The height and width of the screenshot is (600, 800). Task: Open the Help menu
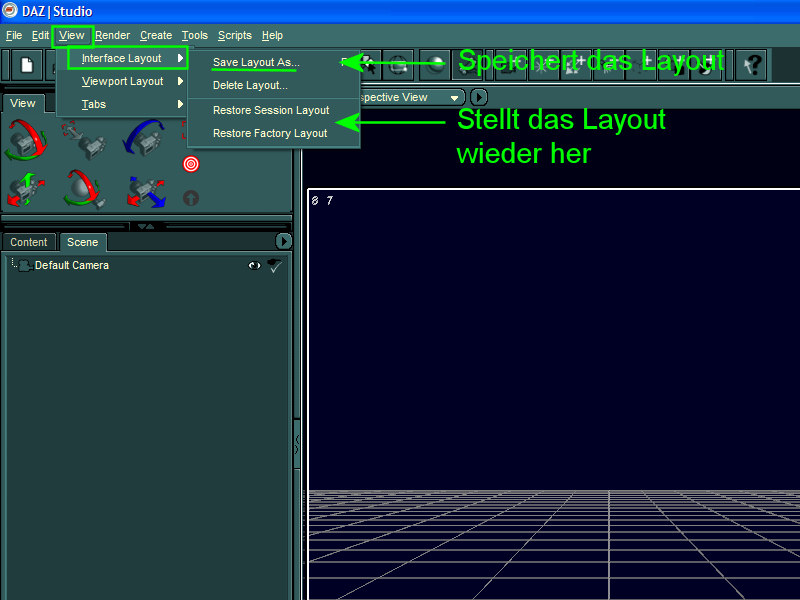272,36
